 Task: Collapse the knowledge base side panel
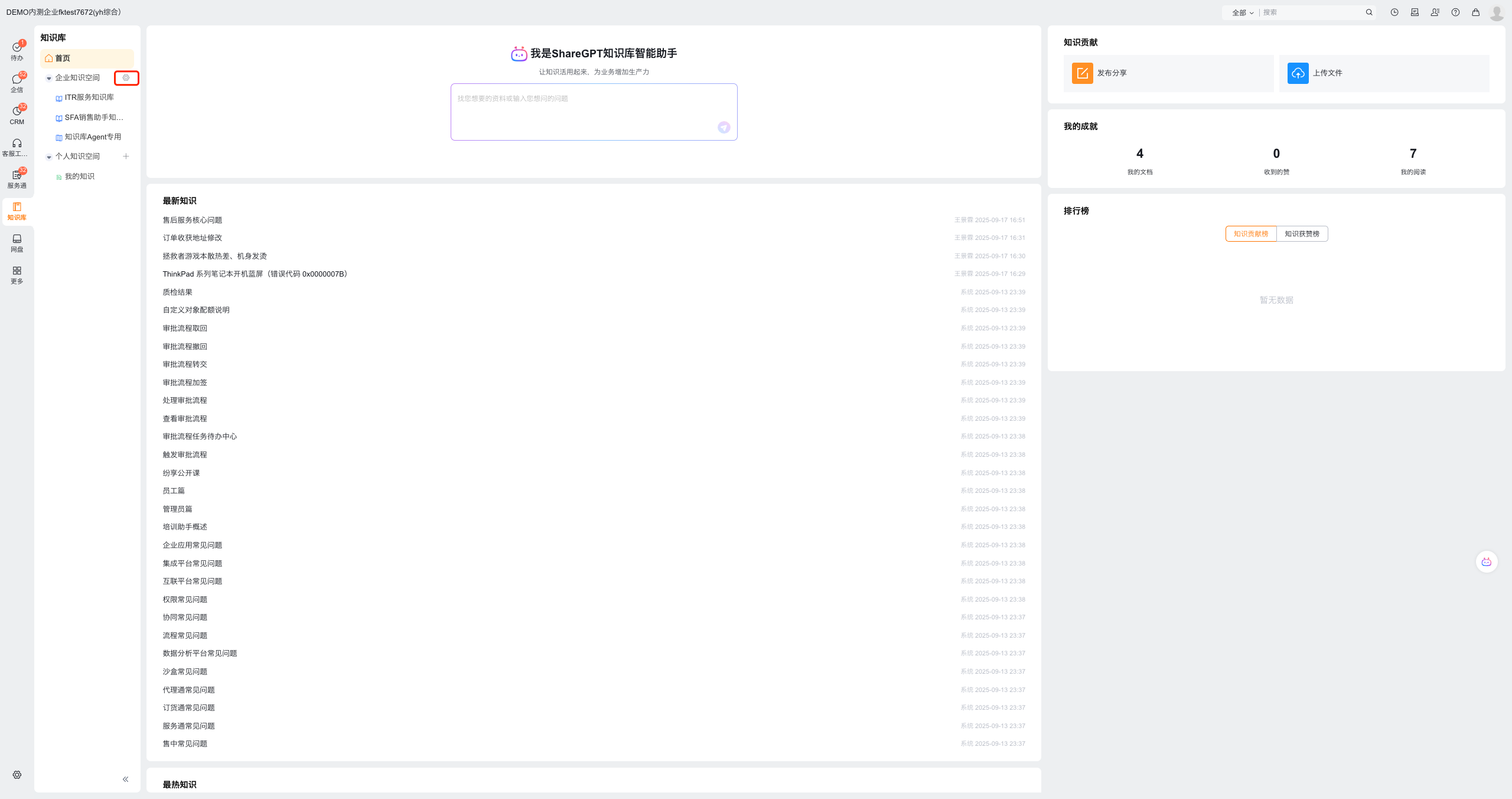[x=125, y=779]
